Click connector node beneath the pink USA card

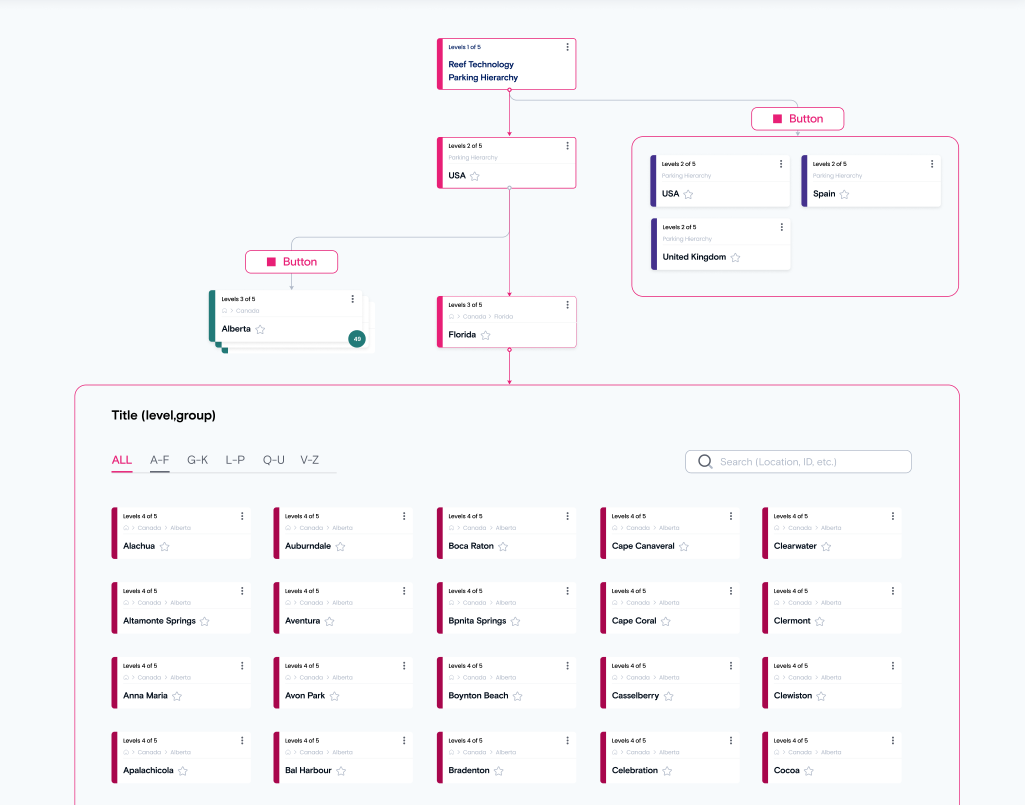509,188
